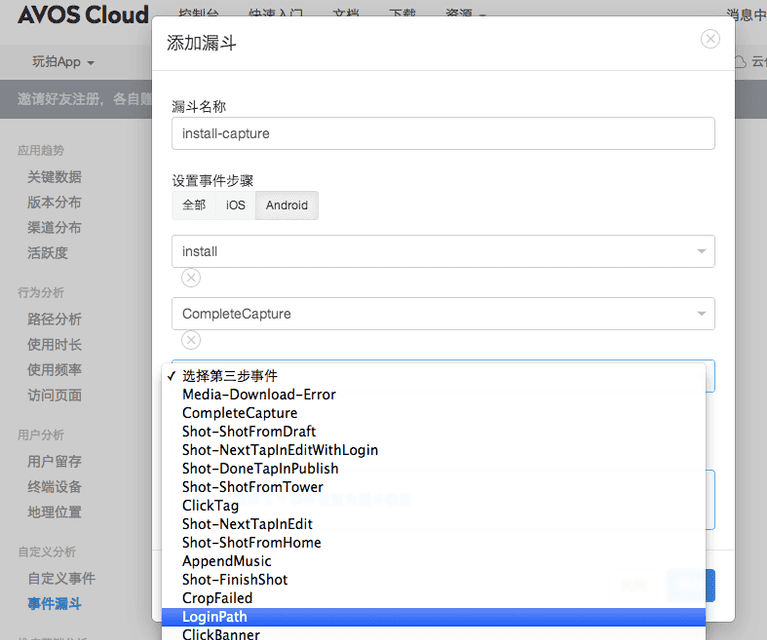Pick AppendMusic in the dropdown list
Image resolution: width=767 pixels, height=640 pixels.
point(226,561)
